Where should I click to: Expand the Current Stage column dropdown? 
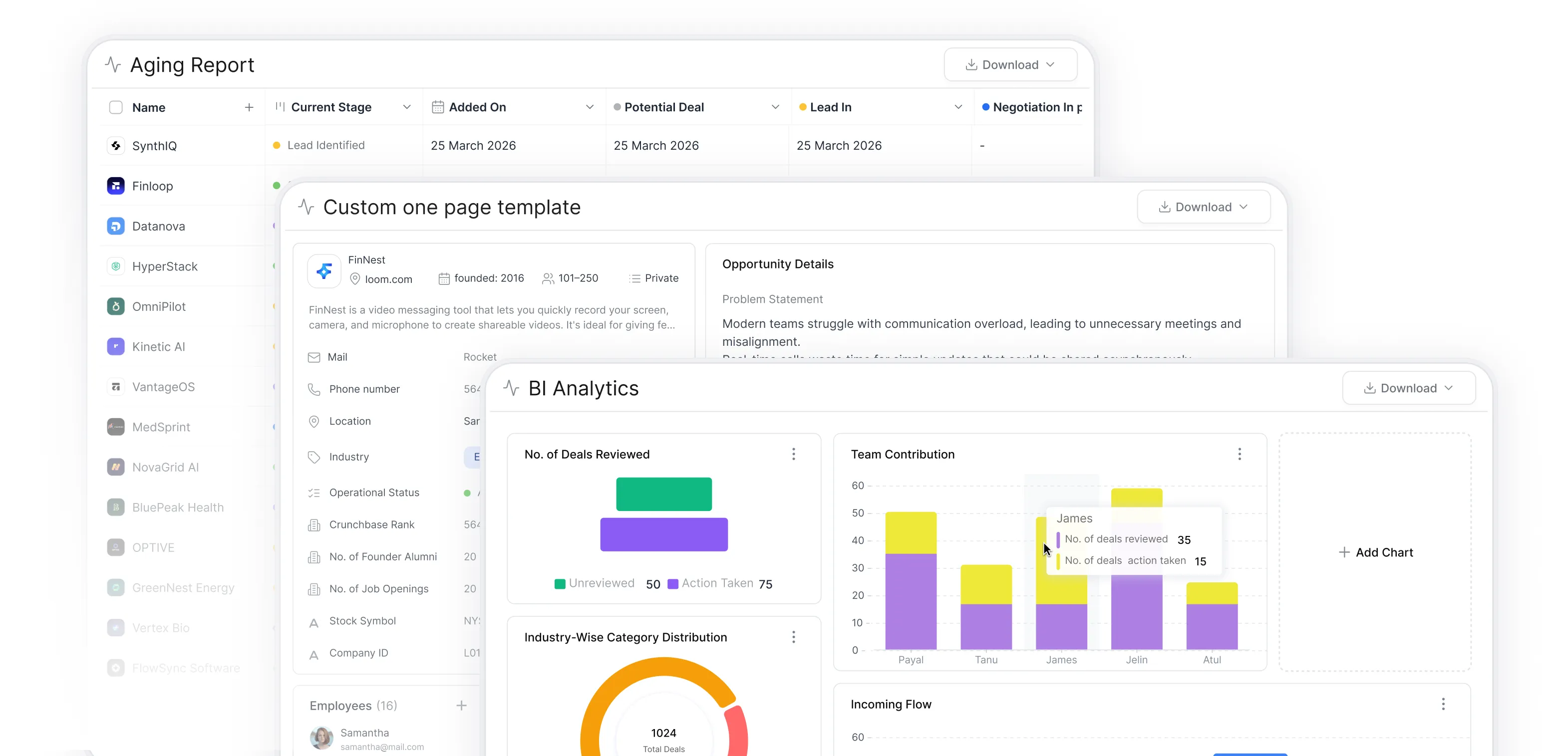pos(407,107)
